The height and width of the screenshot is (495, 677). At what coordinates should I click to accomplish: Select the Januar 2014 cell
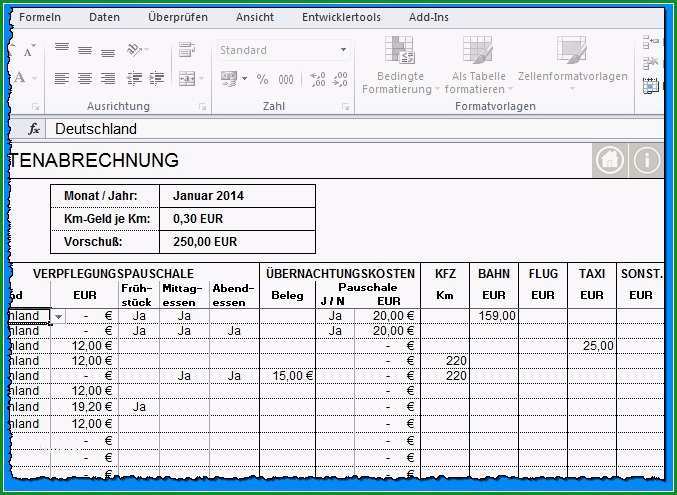(237, 196)
